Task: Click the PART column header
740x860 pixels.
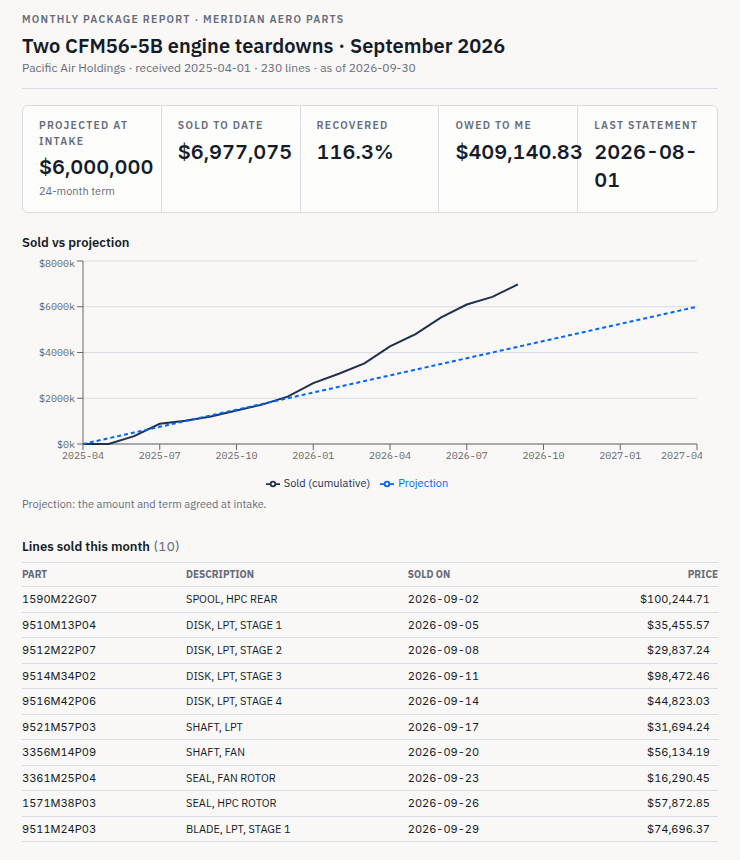Action: point(35,574)
